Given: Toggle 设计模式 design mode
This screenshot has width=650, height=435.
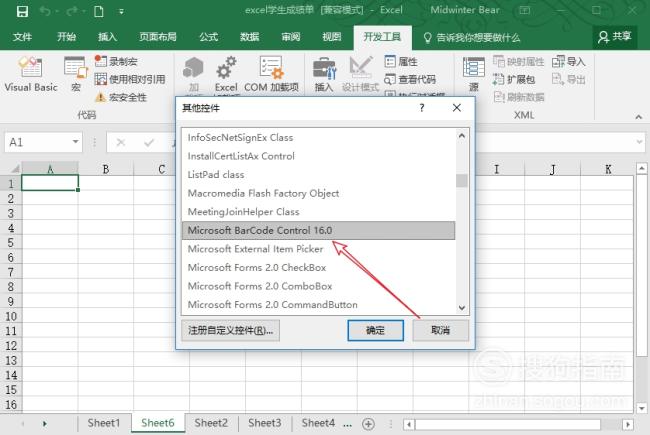Looking at the screenshot, I should pyautogui.click(x=360, y=75).
